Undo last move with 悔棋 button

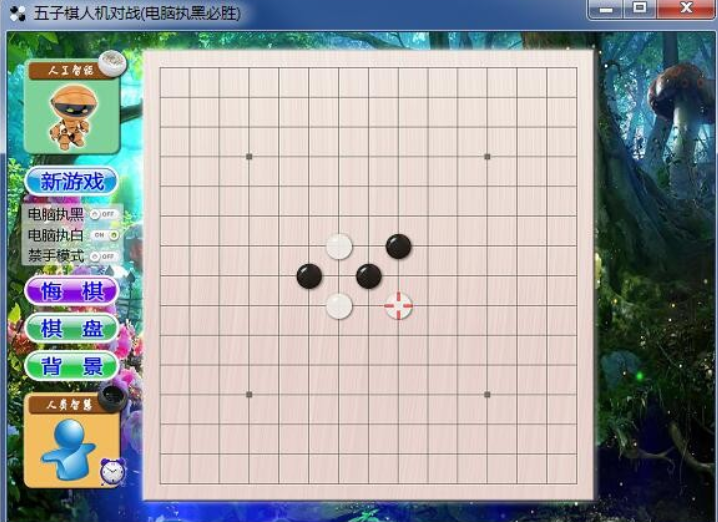[72, 291]
